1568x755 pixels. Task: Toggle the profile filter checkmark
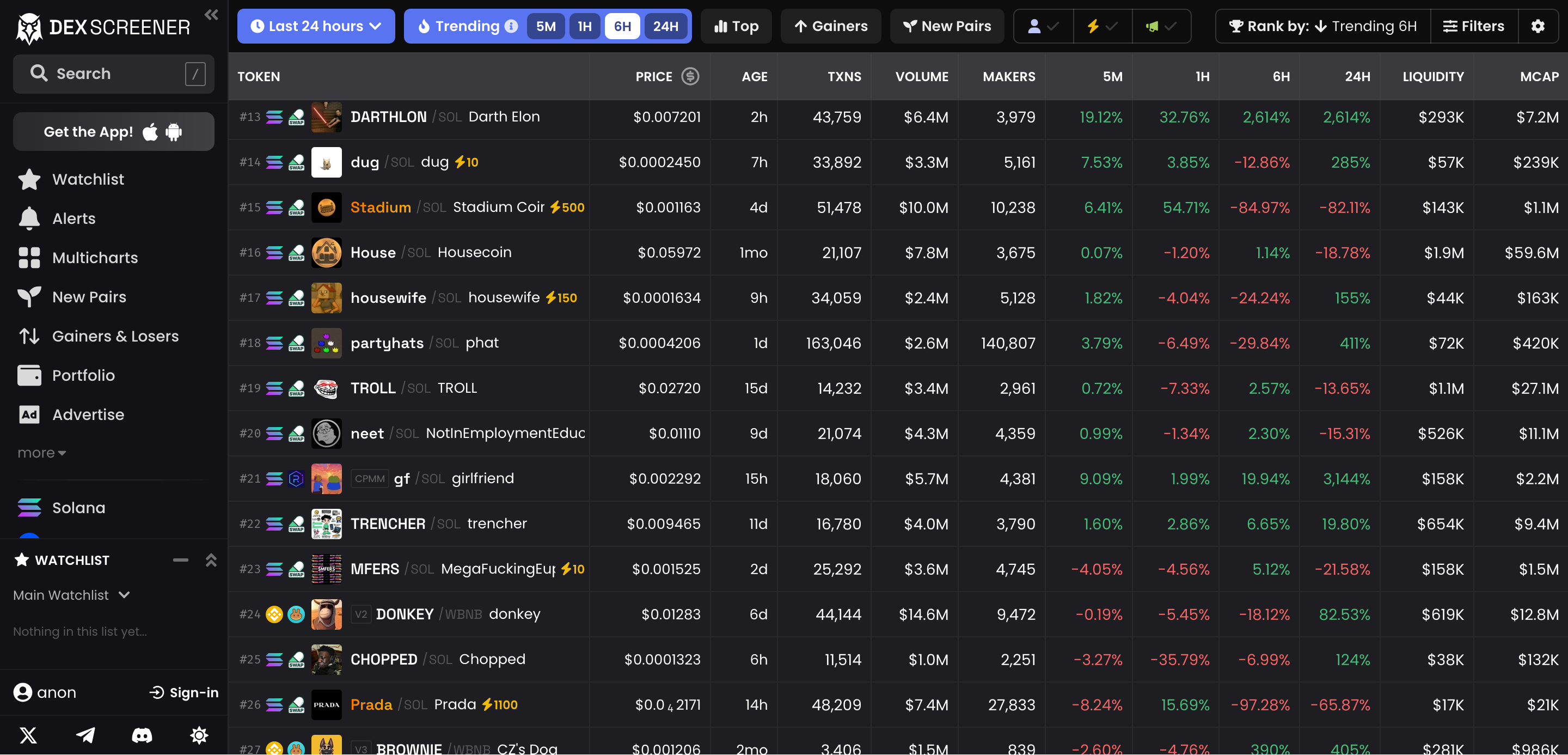click(x=1043, y=26)
